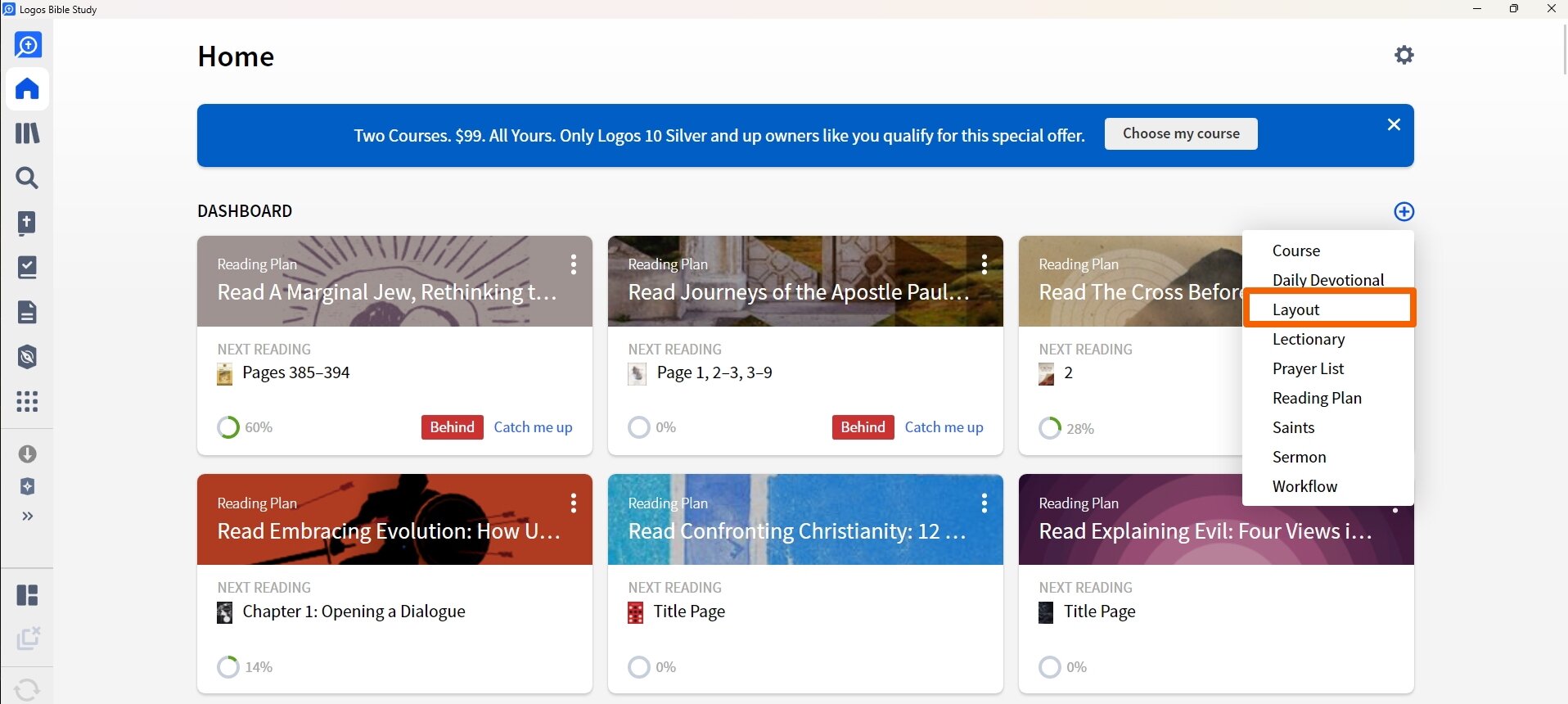Open the Library books icon
Viewport: 1568px width, 704px height.
tap(28, 133)
